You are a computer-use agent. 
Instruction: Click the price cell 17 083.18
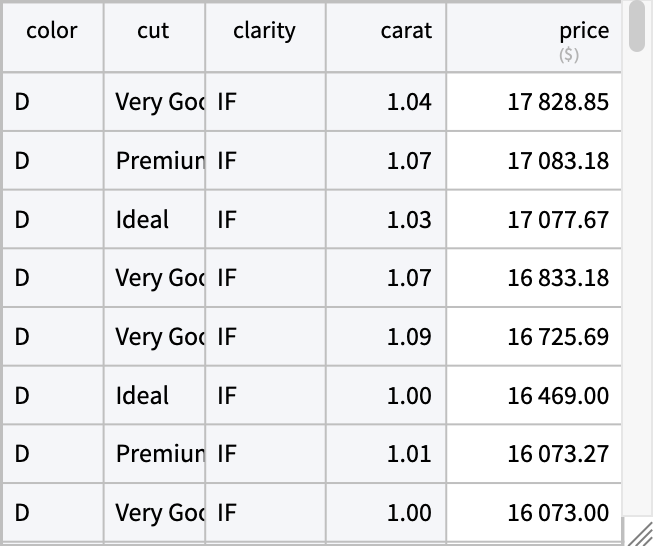click(x=533, y=160)
